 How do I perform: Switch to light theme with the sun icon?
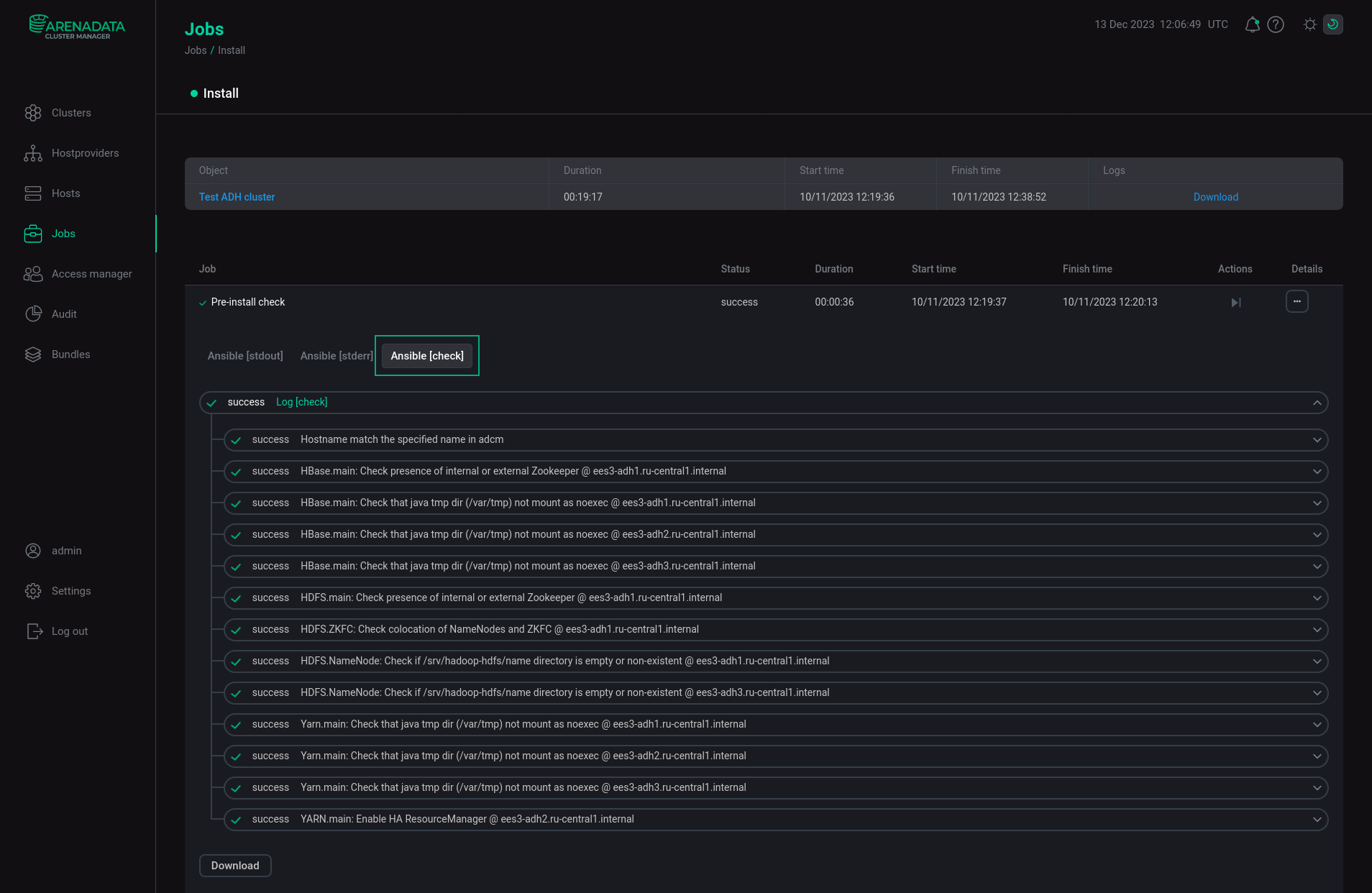coord(1310,24)
